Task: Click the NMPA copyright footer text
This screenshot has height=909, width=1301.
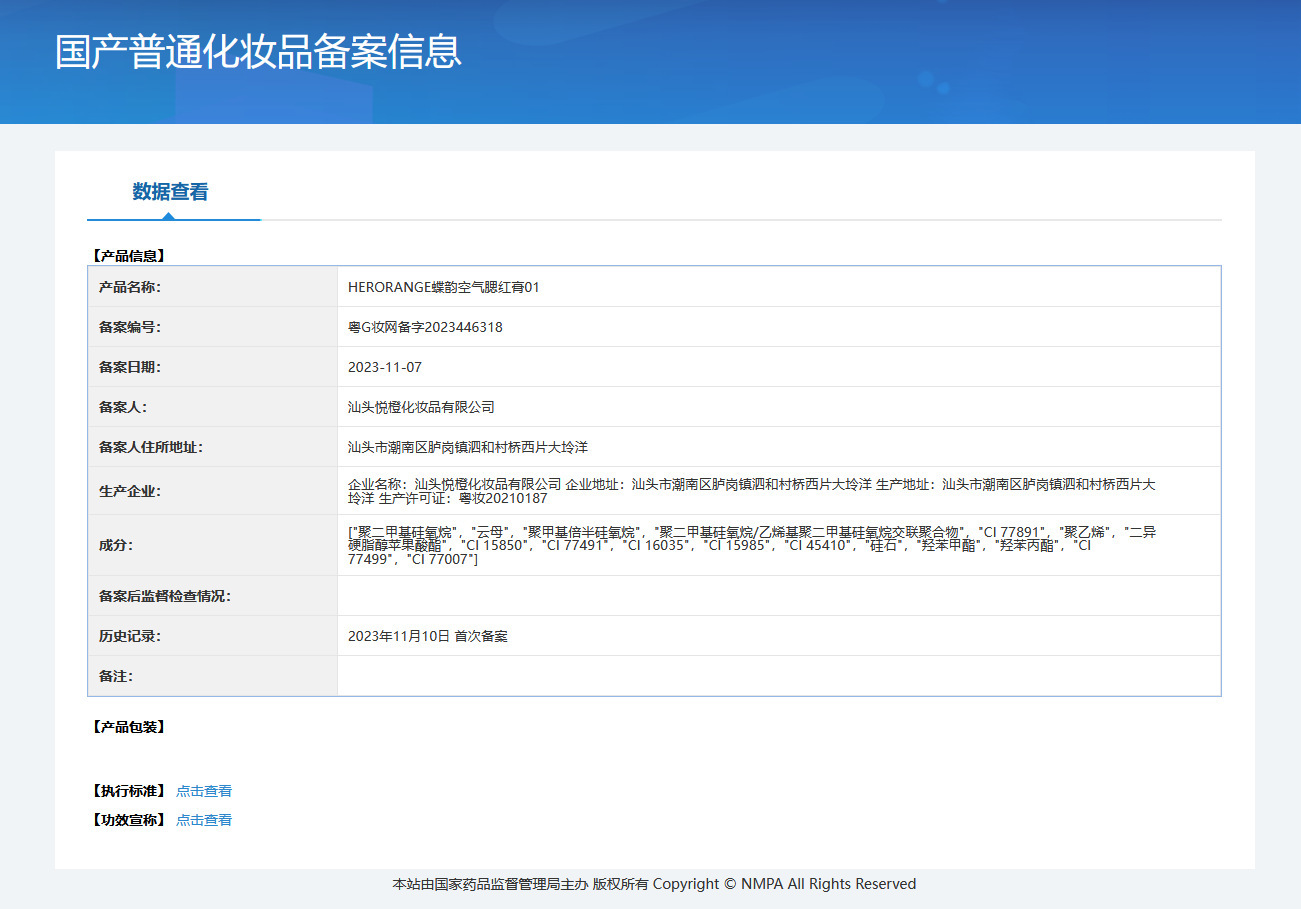Action: pos(654,884)
